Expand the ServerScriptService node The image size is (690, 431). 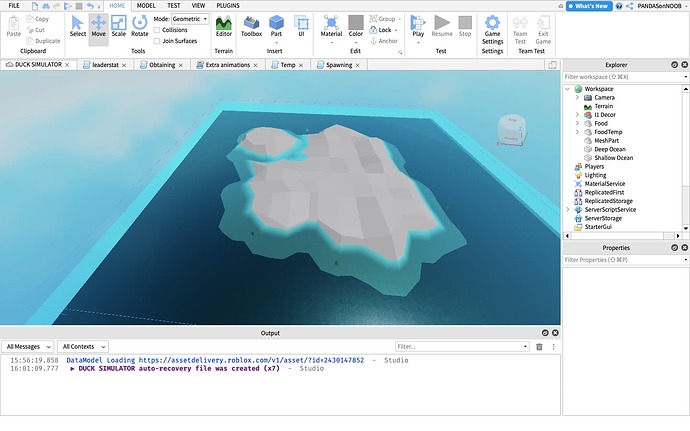[568, 210]
